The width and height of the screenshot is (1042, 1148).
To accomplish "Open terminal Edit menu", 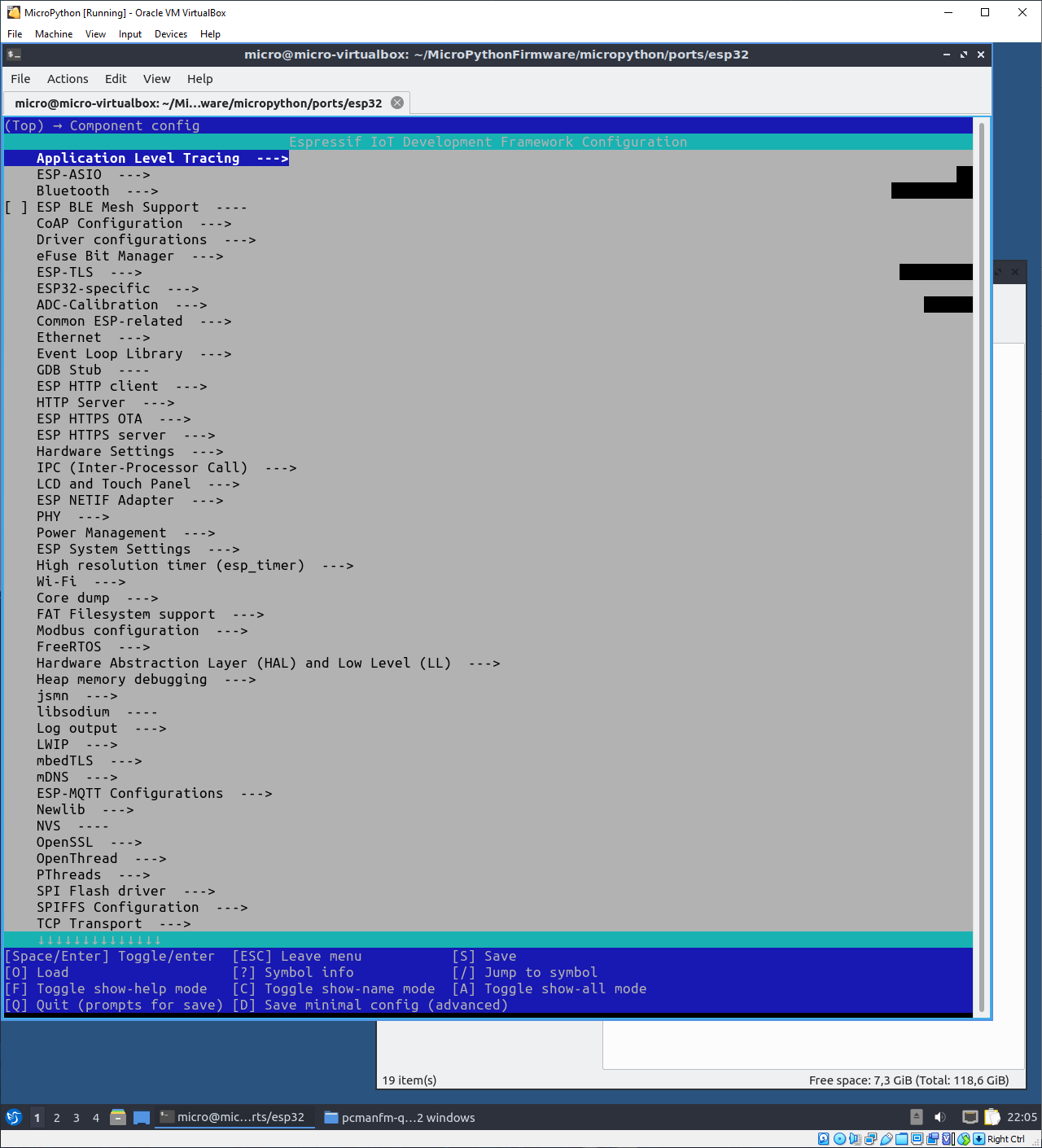I will [116, 79].
